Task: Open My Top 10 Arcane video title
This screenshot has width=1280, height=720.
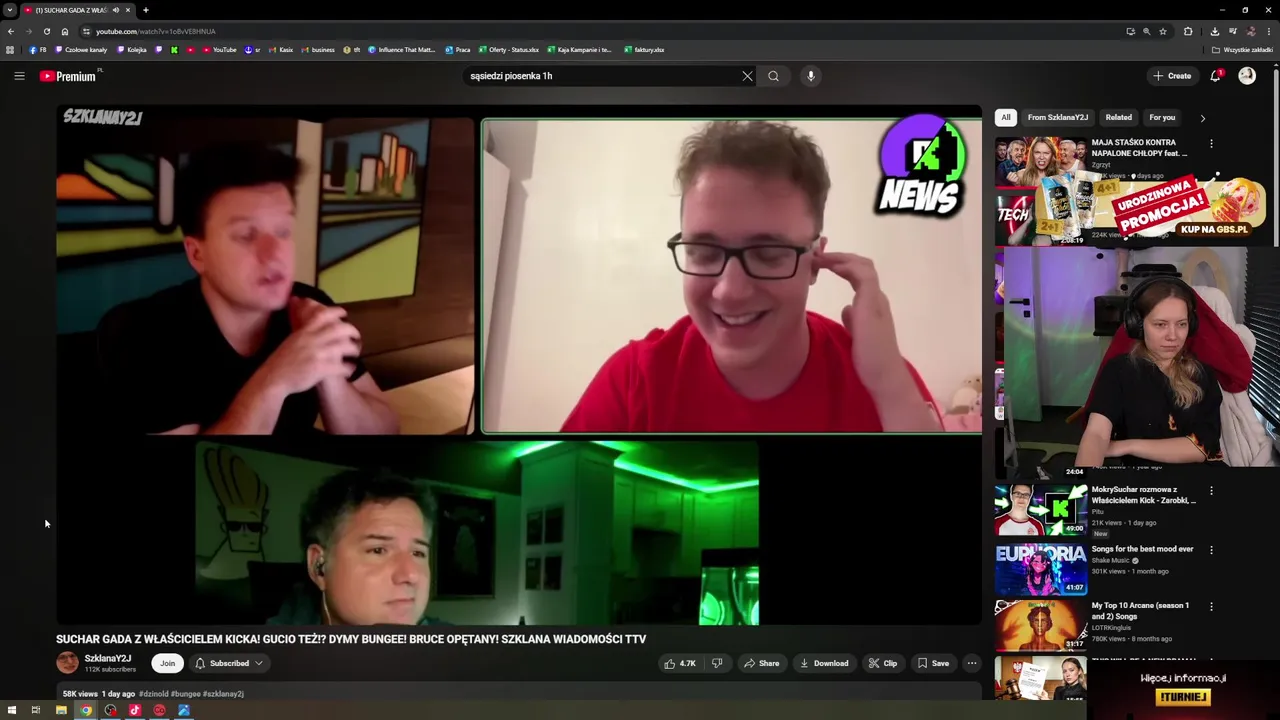Action: [1141, 611]
